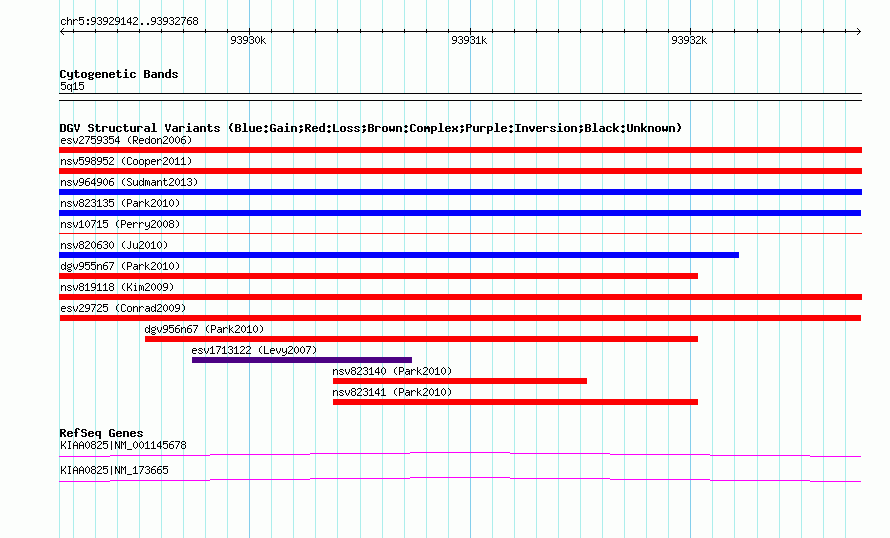Open variant label dgv956n67 (Park2010)
890x538 pixels.
coord(204,329)
